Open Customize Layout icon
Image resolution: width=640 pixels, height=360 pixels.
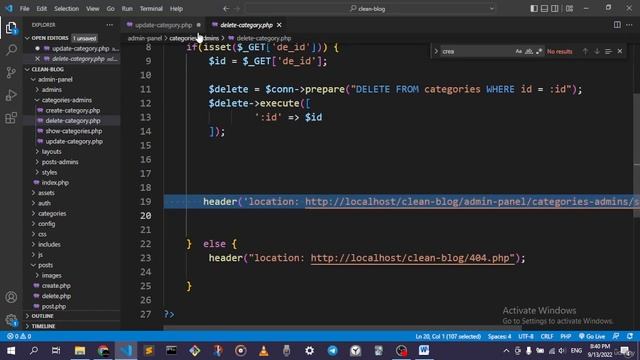[x=569, y=9]
